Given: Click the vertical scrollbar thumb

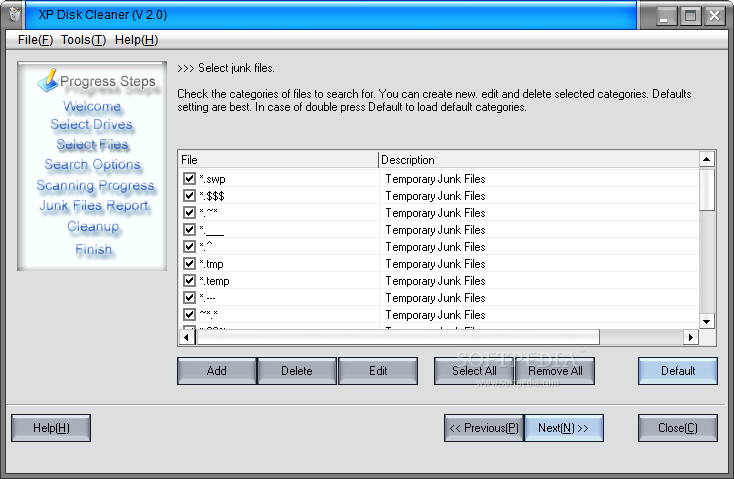Looking at the screenshot, I should (x=707, y=190).
